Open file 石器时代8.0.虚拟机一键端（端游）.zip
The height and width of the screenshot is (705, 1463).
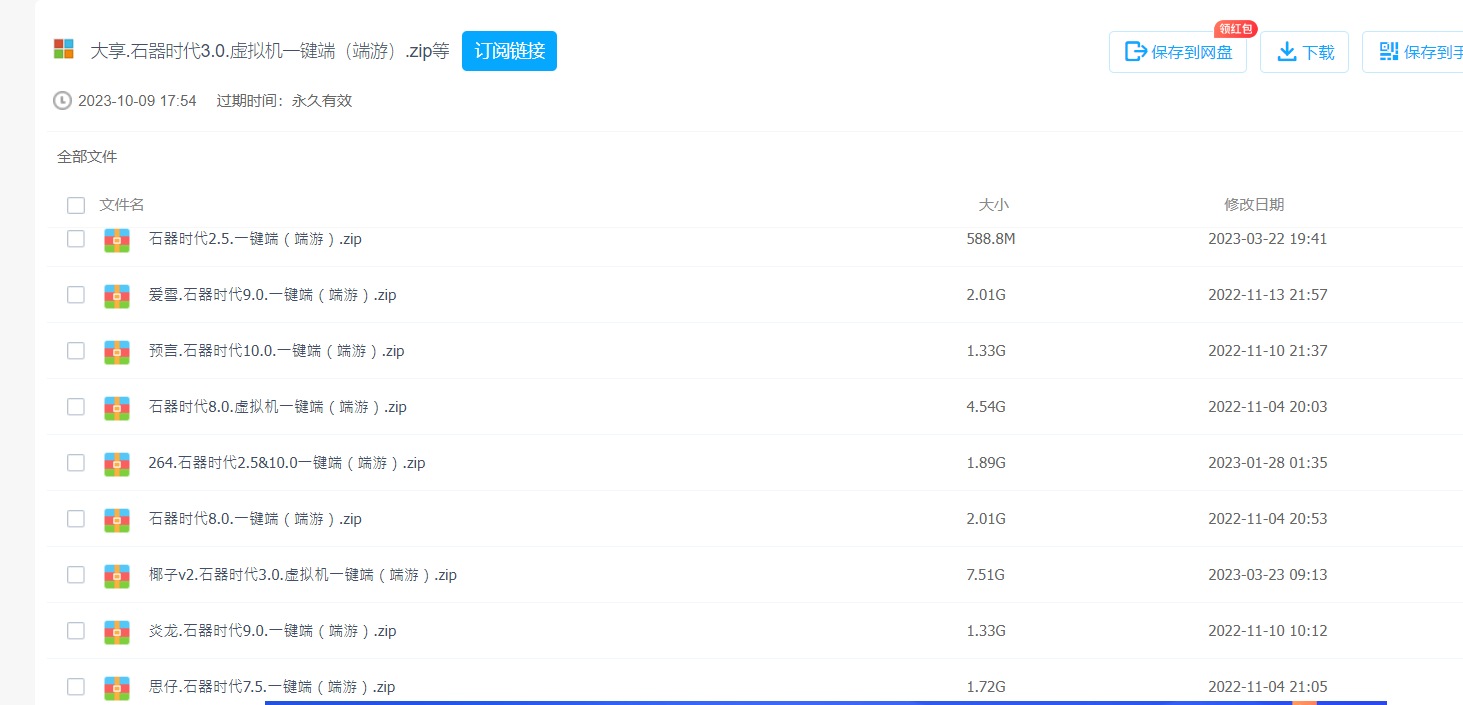pos(277,407)
